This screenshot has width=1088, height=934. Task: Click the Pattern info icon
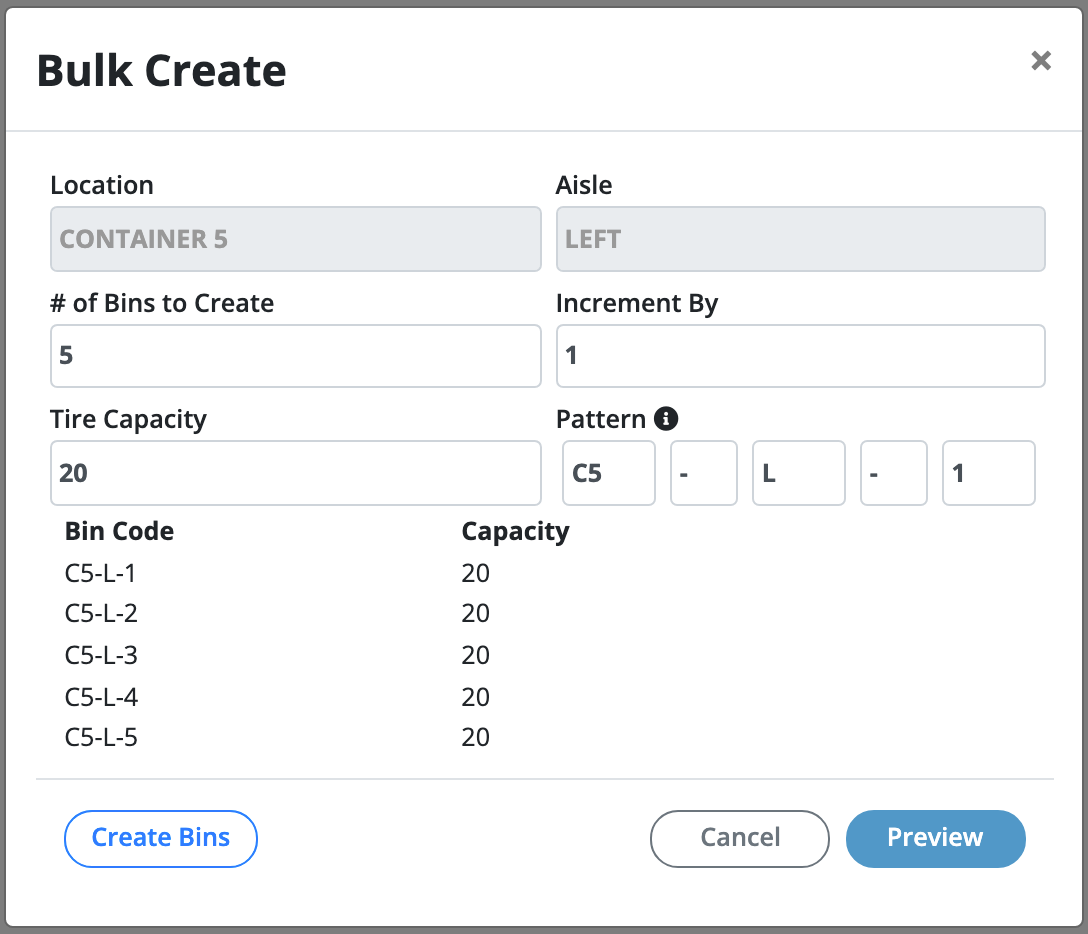[666, 419]
